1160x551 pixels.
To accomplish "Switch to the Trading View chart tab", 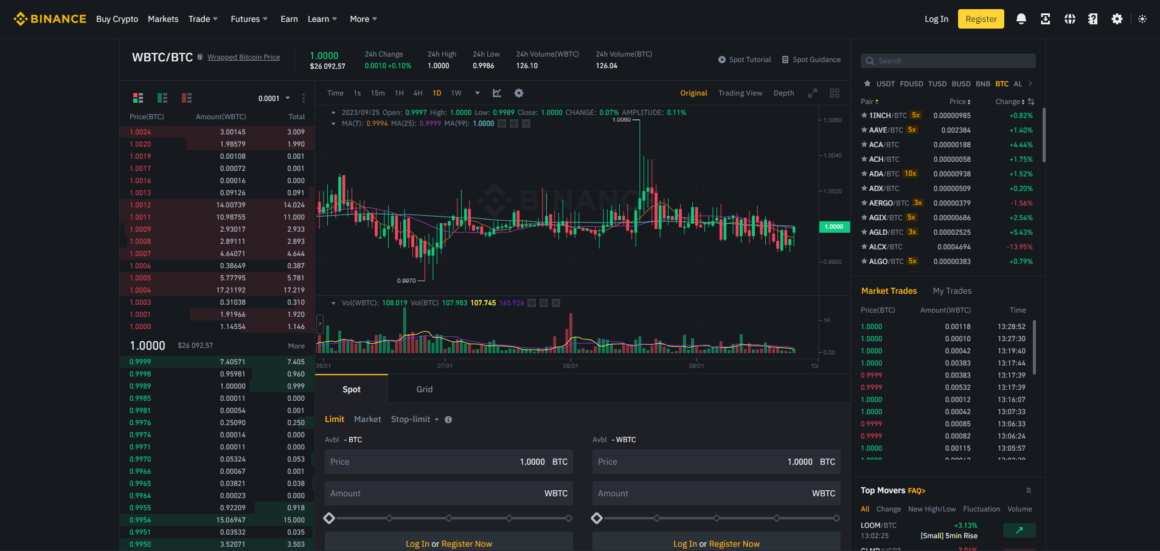I will point(739,93).
